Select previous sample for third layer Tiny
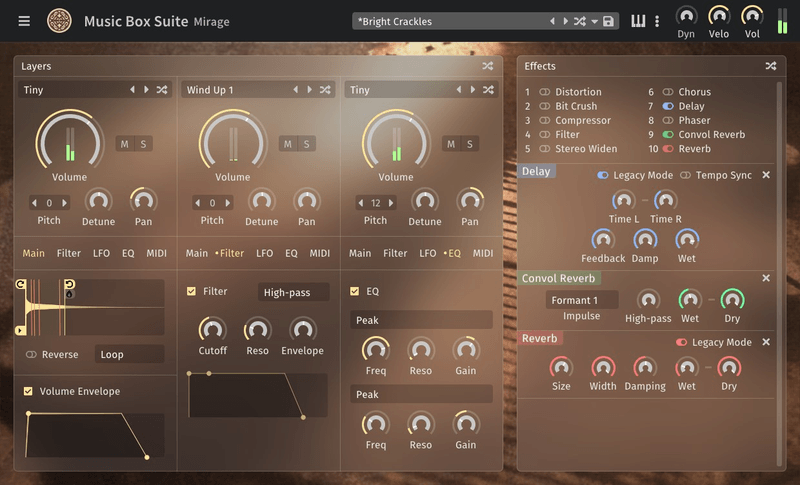 tap(459, 90)
